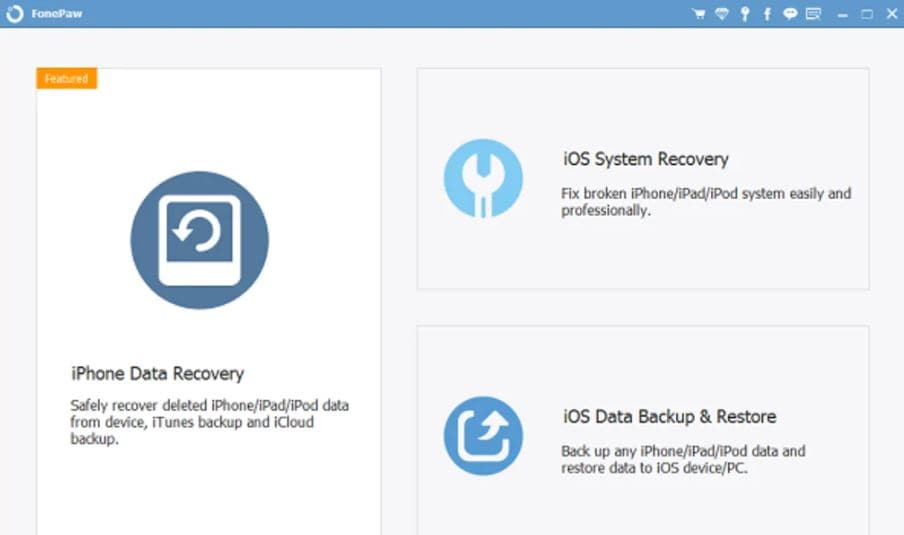Click the 'Safely recover deleted iPhone/iPad/iPod data' description
The image size is (904, 535).
point(209,422)
